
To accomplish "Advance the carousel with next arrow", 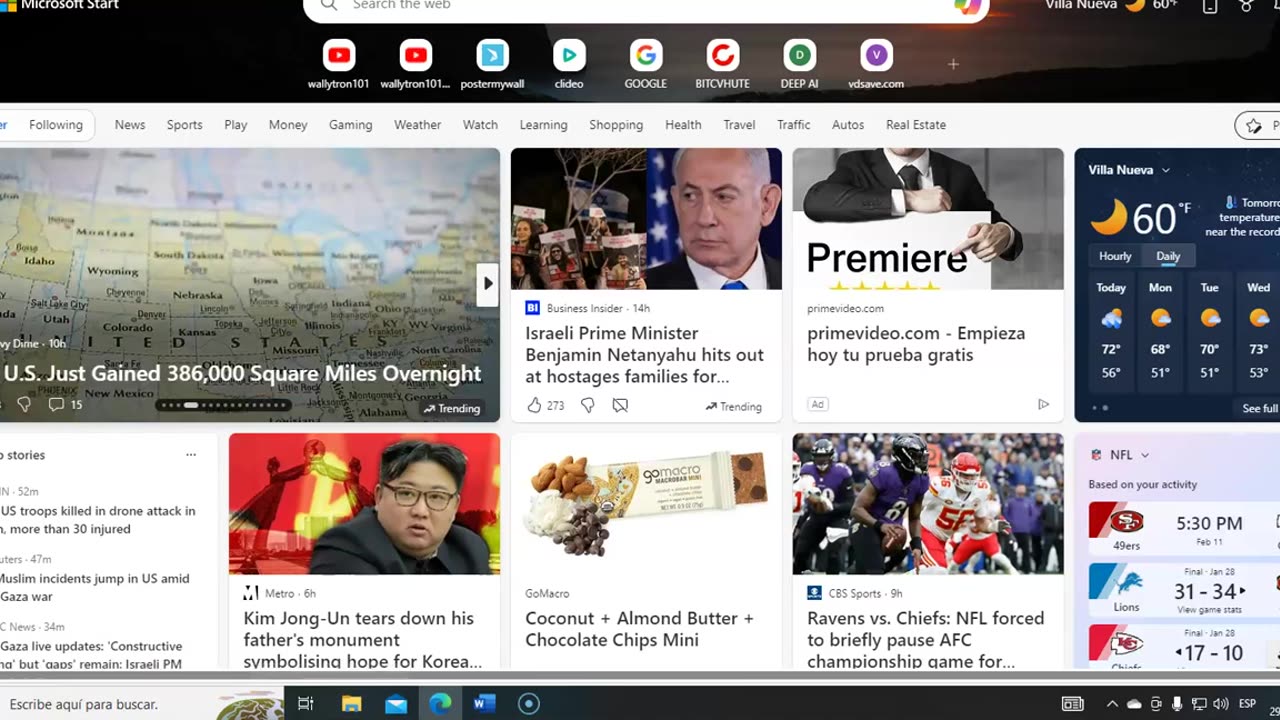I will point(488,284).
